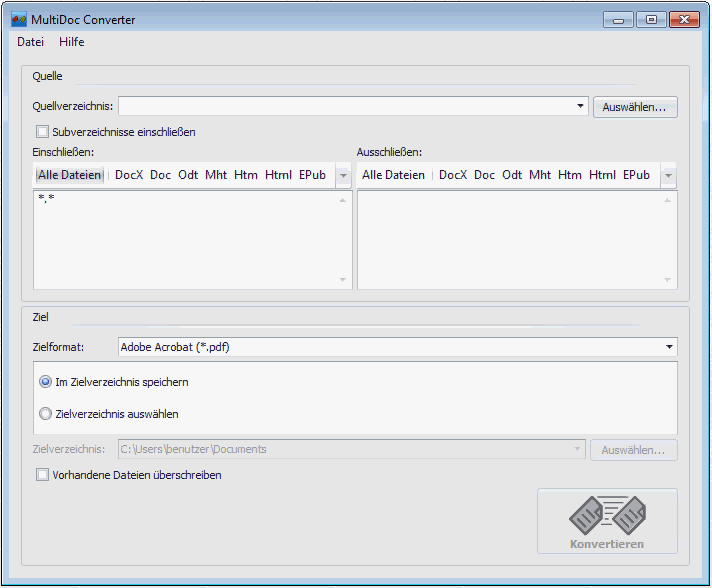Select EPub filter in Einschließen toolbar
The height and width of the screenshot is (588, 712).
point(312,175)
